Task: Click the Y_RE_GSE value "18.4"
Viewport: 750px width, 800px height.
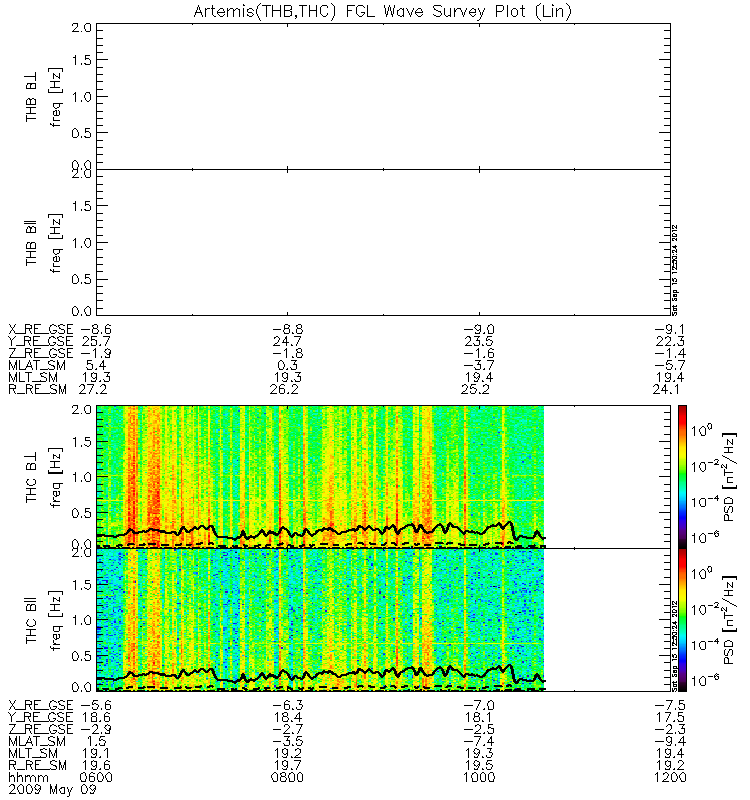Action: (x=287, y=717)
